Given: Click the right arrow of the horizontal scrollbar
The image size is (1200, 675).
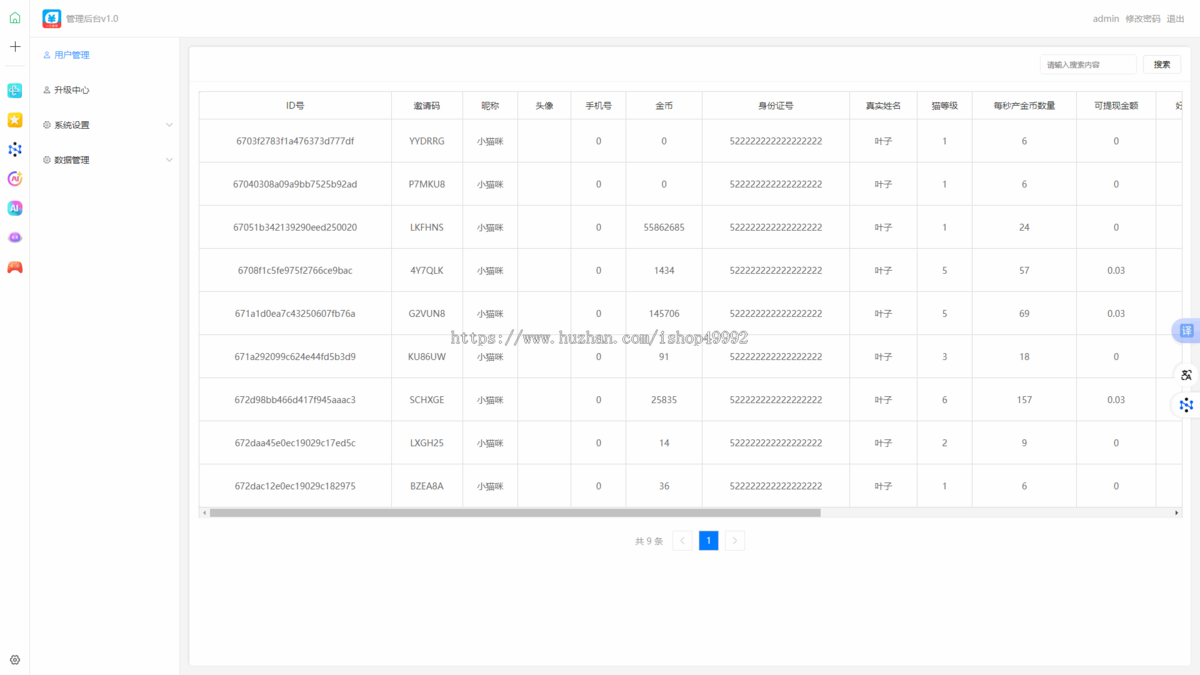Looking at the screenshot, I should tap(1177, 513).
